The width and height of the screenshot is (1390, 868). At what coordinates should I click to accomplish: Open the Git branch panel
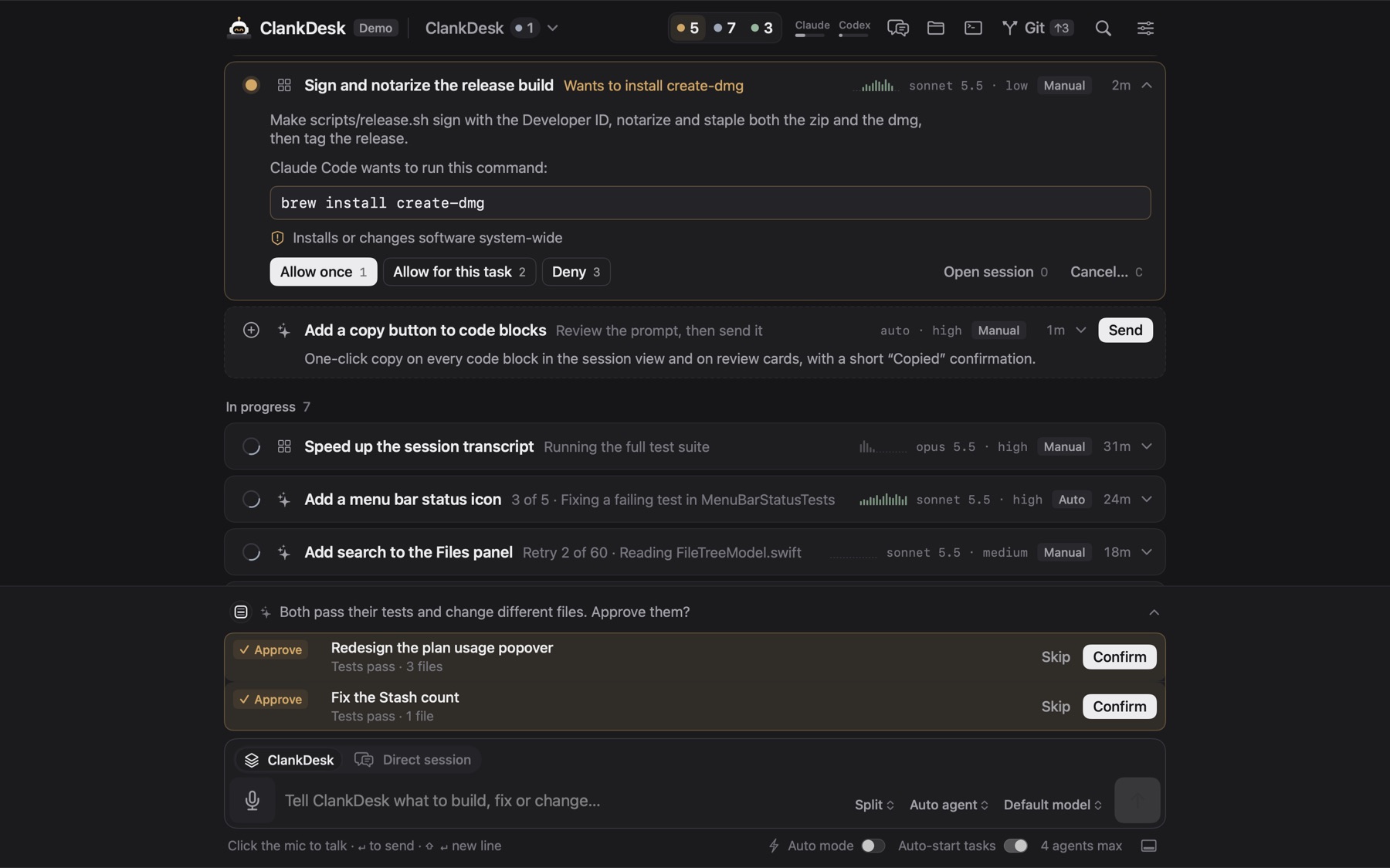click(1037, 28)
